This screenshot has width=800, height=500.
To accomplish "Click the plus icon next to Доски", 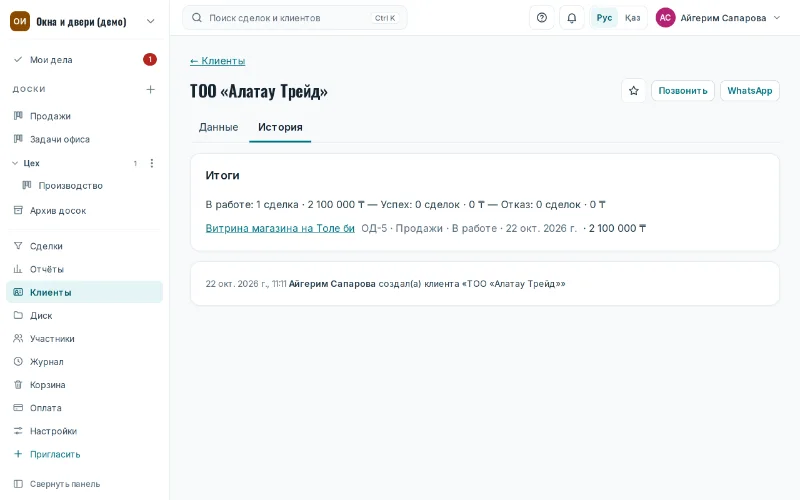I will click(151, 89).
